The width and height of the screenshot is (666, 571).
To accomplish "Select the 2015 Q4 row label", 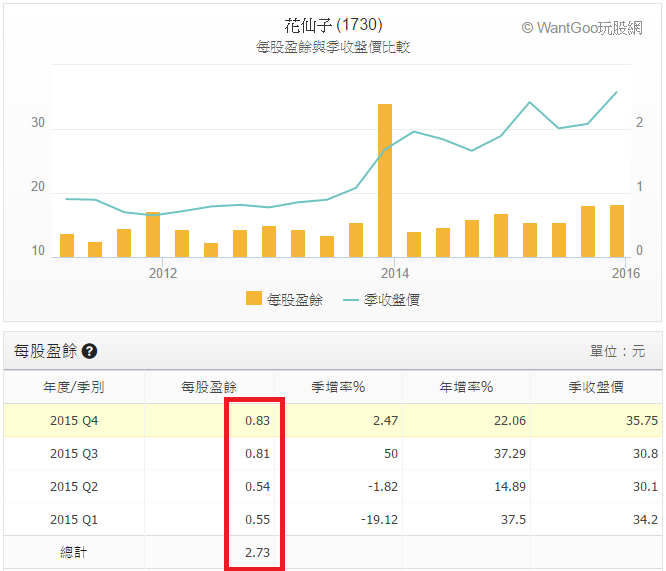I will (x=75, y=421).
